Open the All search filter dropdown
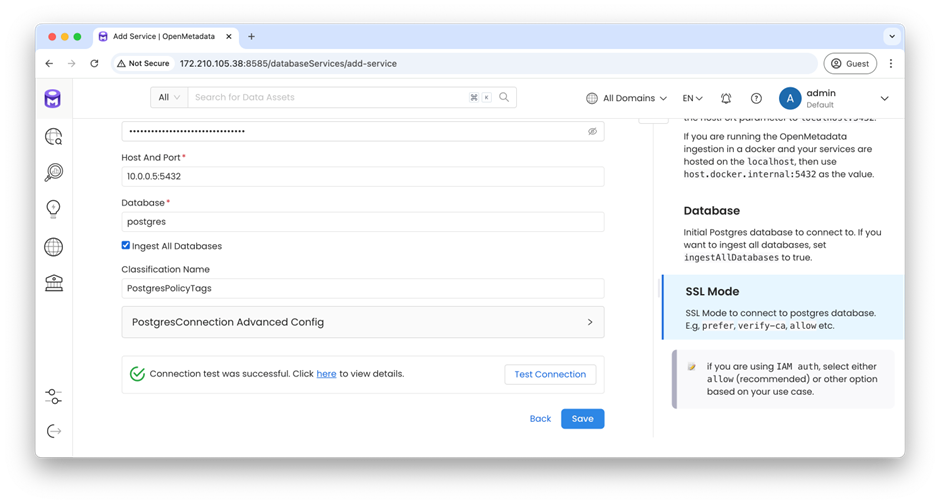The width and height of the screenshot is (940, 504). pyautogui.click(x=169, y=97)
